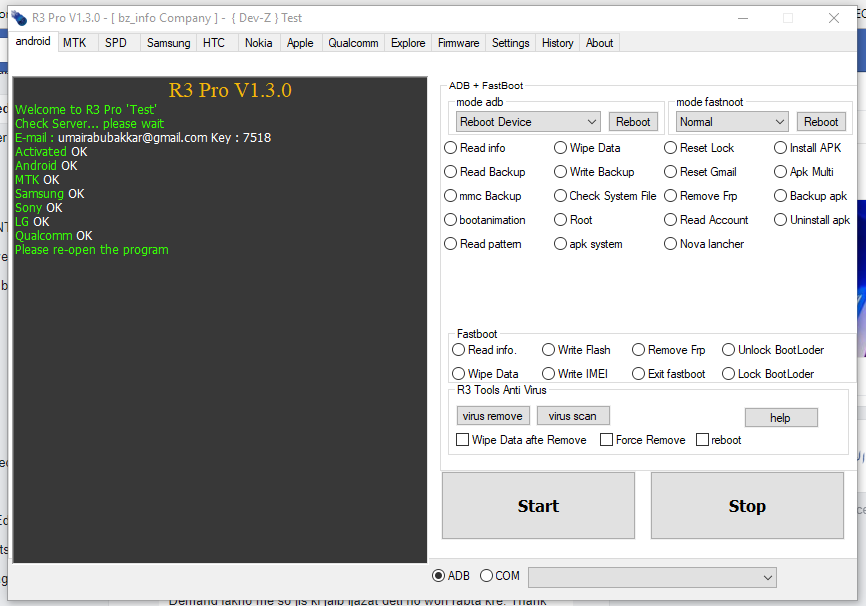Select the ADB Read info radio option

point(475,148)
